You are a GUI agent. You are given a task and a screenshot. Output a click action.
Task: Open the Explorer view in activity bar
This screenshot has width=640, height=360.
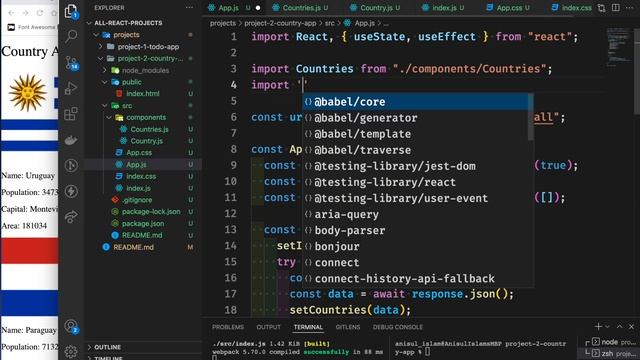click(71, 11)
